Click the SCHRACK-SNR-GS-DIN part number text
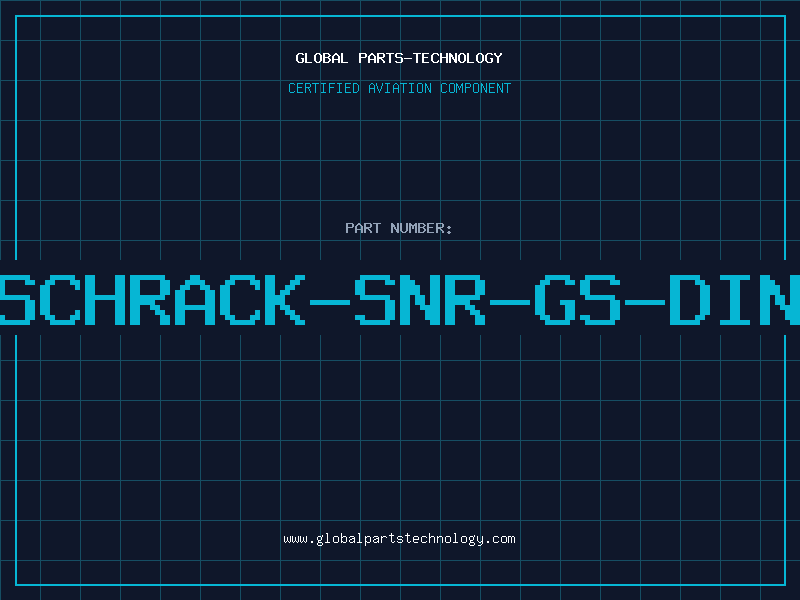Image resolution: width=800 pixels, height=600 pixels. pos(400,300)
